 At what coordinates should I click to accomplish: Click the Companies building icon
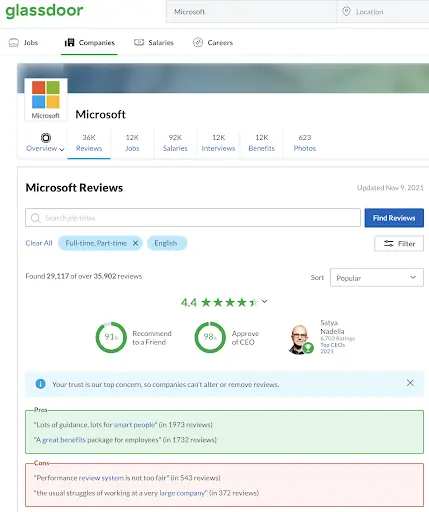coord(69,42)
